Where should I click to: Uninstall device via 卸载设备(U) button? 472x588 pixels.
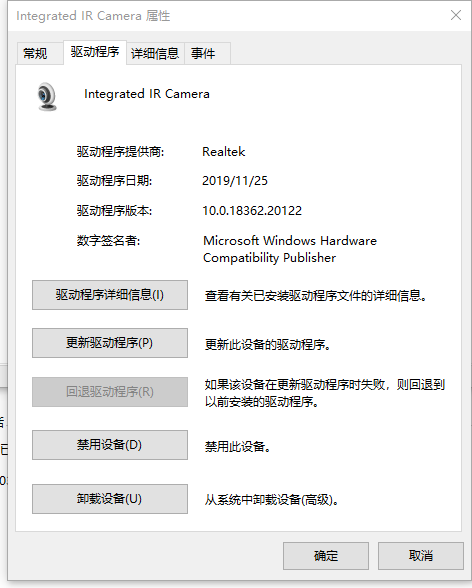pyautogui.click(x=110, y=499)
